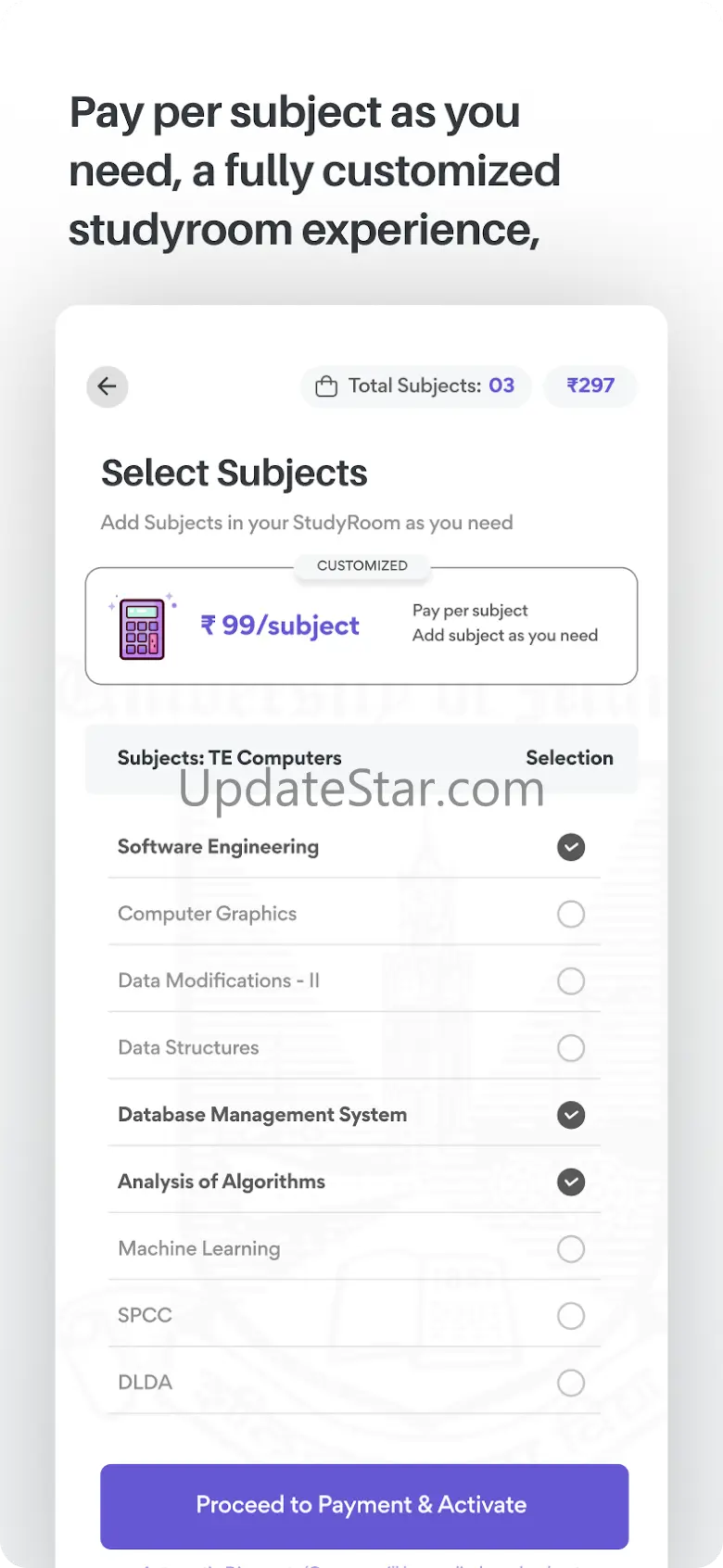Screen dimensions: 723x1568
Task: Click the Selection column header
Action: tap(569, 758)
